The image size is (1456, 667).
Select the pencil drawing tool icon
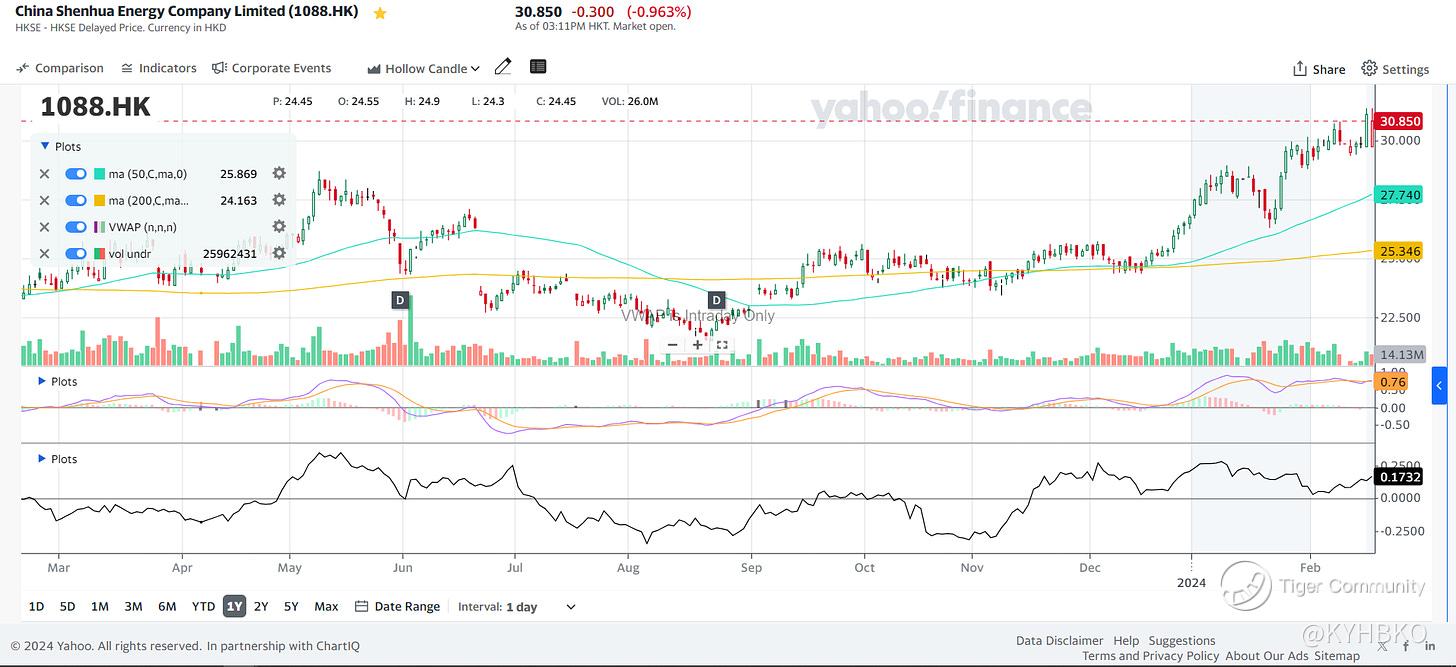[503, 67]
